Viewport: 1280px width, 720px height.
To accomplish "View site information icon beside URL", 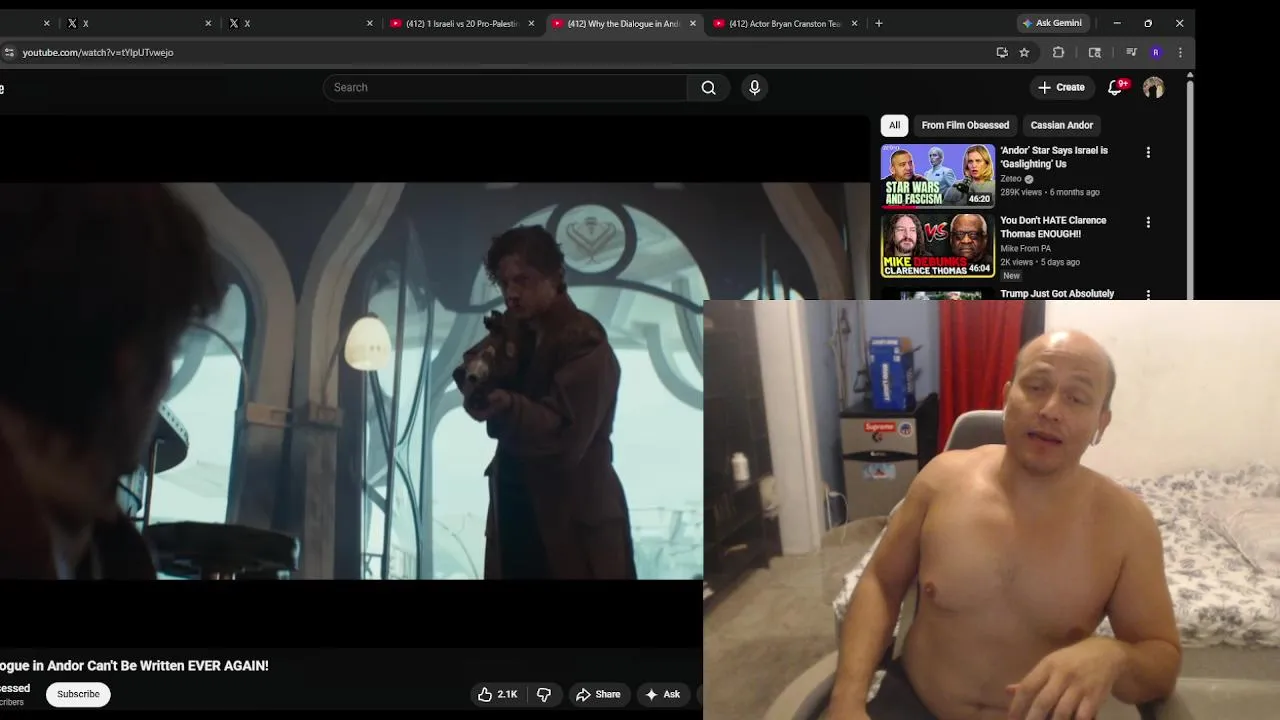I will (x=9, y=53).
